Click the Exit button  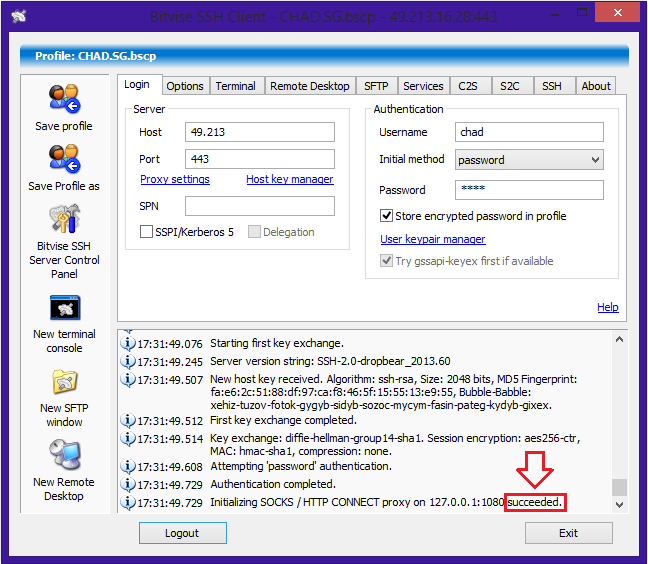[x=569, y=533]
